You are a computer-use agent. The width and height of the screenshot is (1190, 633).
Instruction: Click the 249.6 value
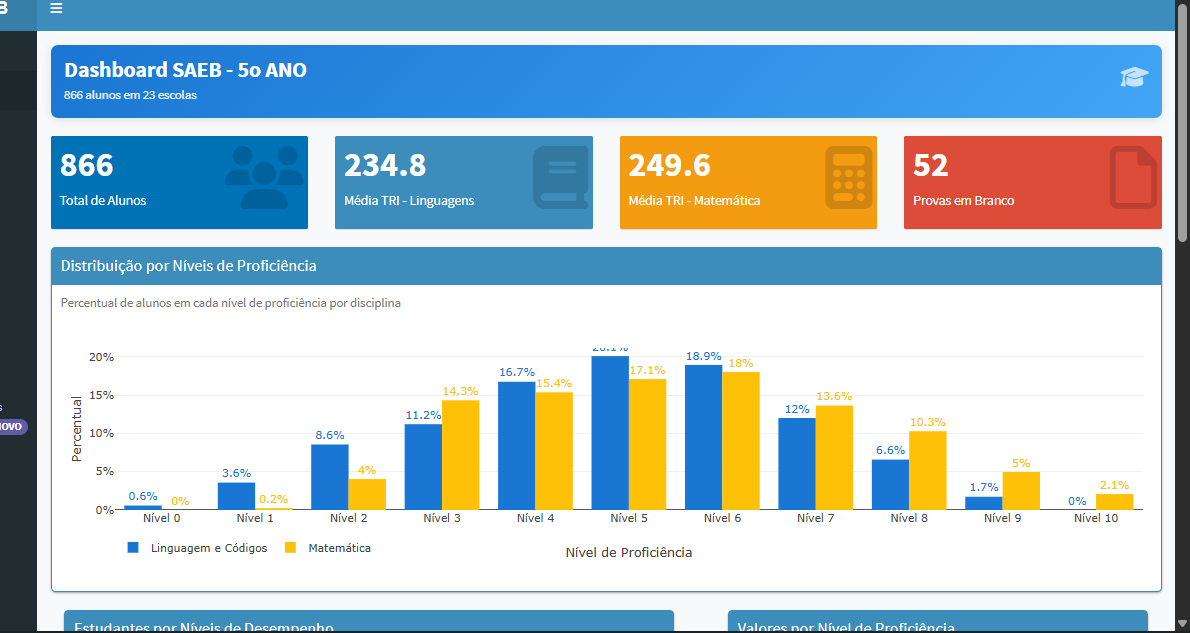[x=669, y=165]
